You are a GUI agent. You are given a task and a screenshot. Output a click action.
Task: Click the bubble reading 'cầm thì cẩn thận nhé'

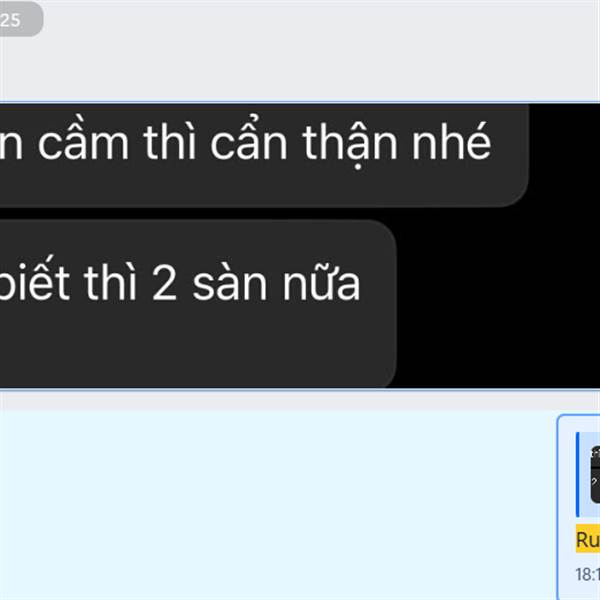coord(264,155)
